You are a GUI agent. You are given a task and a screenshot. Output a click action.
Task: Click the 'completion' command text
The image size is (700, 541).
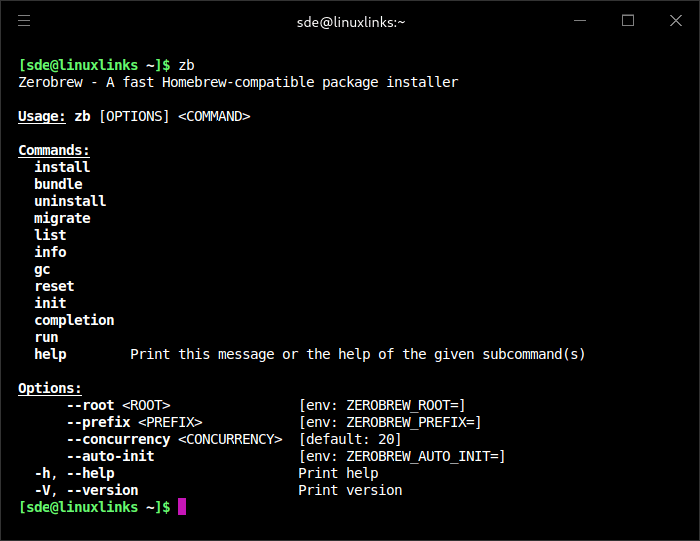tap(74, 320)
